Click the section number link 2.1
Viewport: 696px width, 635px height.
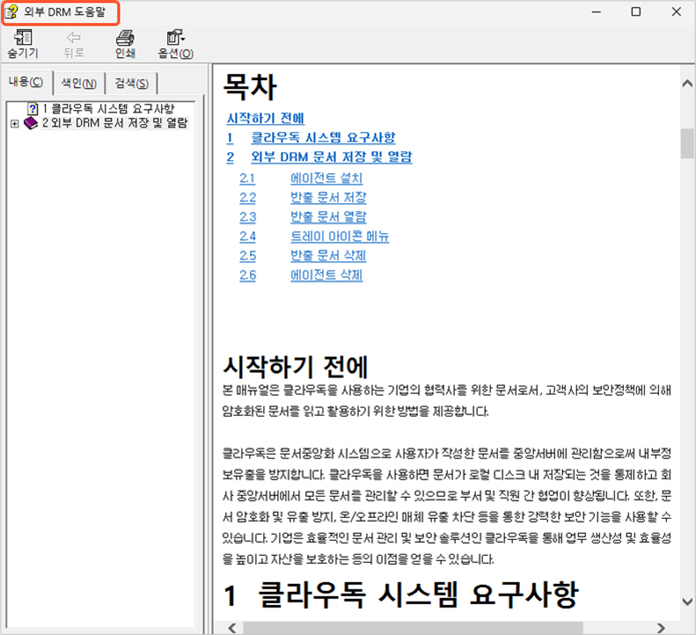(247, 178)
